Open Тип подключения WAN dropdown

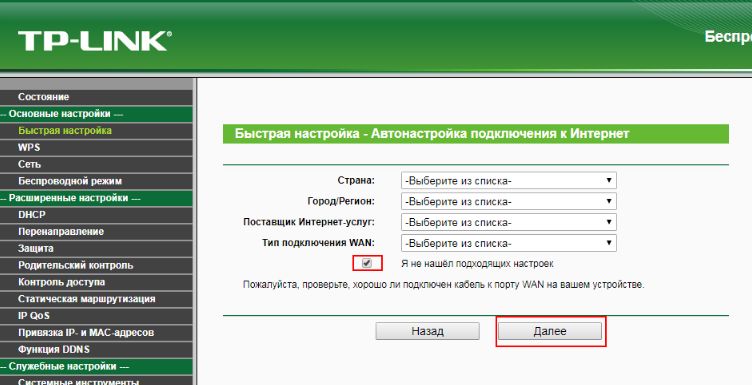coord(508,243)
